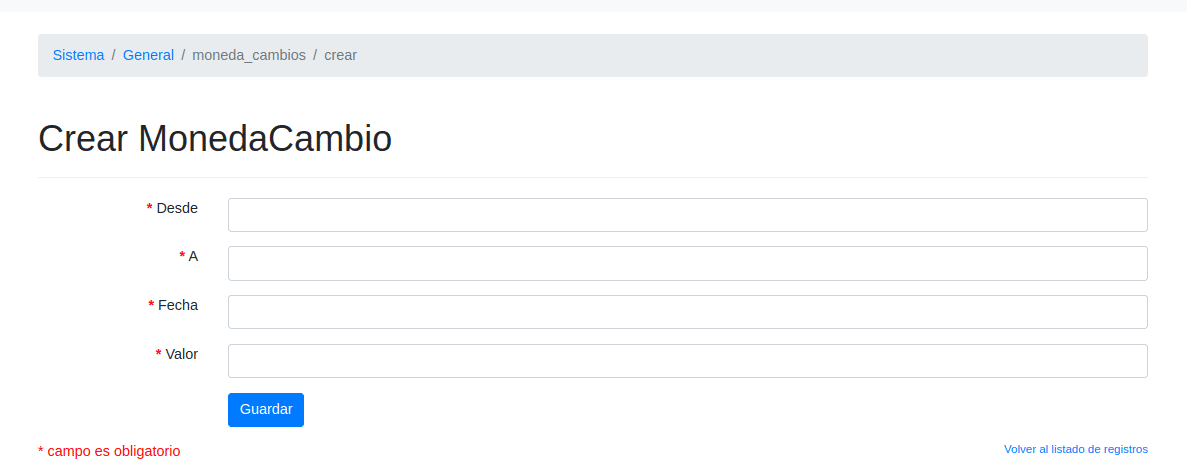
Task: Open the Sistema breadcrumb link
Action: 78,55
